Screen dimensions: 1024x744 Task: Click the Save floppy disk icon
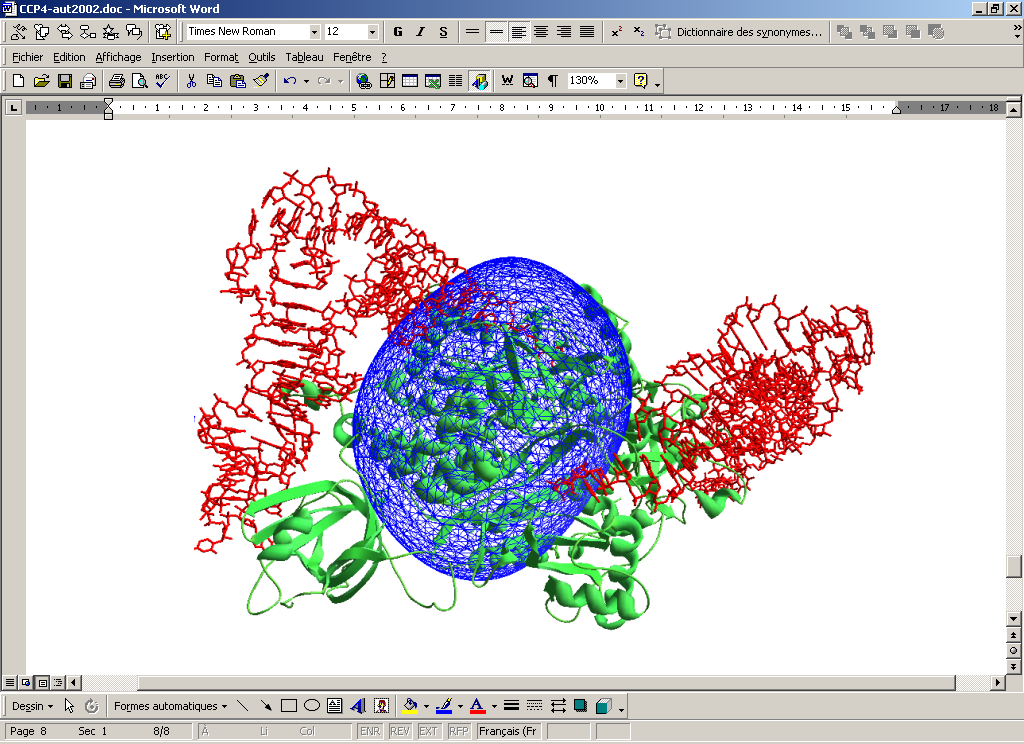coord(65,81)
